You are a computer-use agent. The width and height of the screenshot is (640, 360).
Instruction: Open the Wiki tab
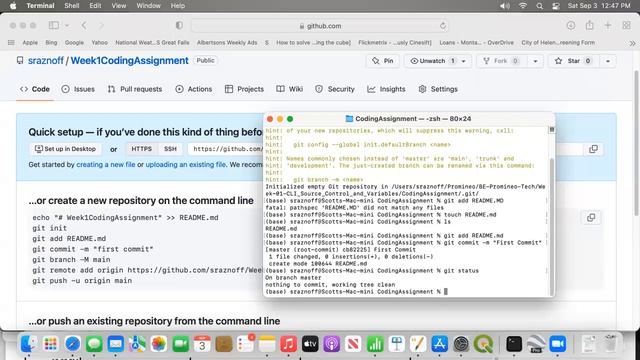click(289, 89)
